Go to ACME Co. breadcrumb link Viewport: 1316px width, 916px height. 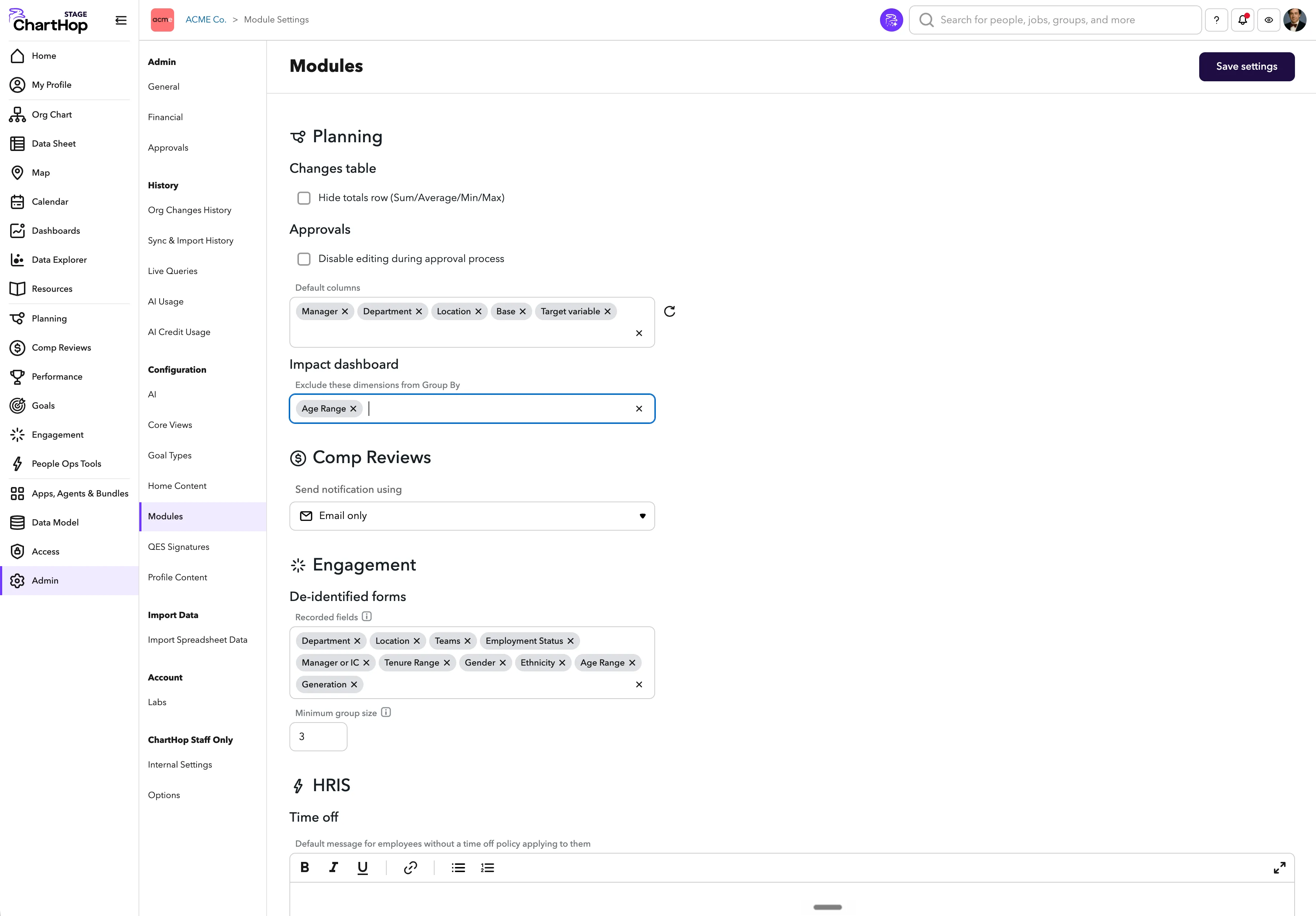[x=206, y=20]
